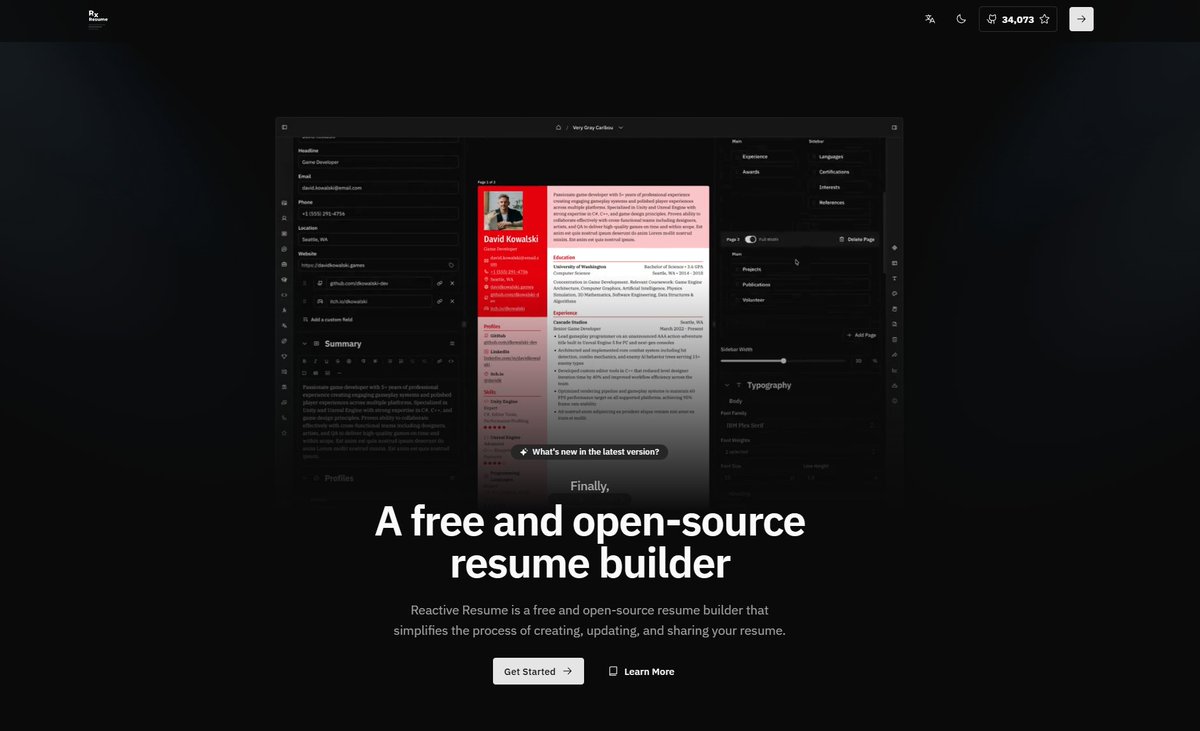Open "What's new in the latest version?" badge
Viewport: 1200px width, 731px height.
point(589,452)
